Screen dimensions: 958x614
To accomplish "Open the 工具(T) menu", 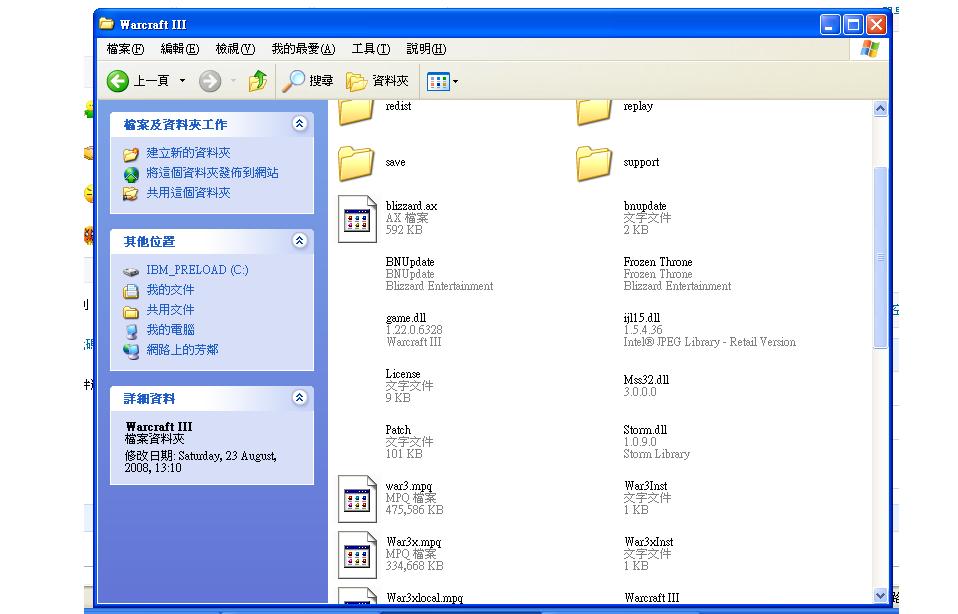I will coord(371,49).
